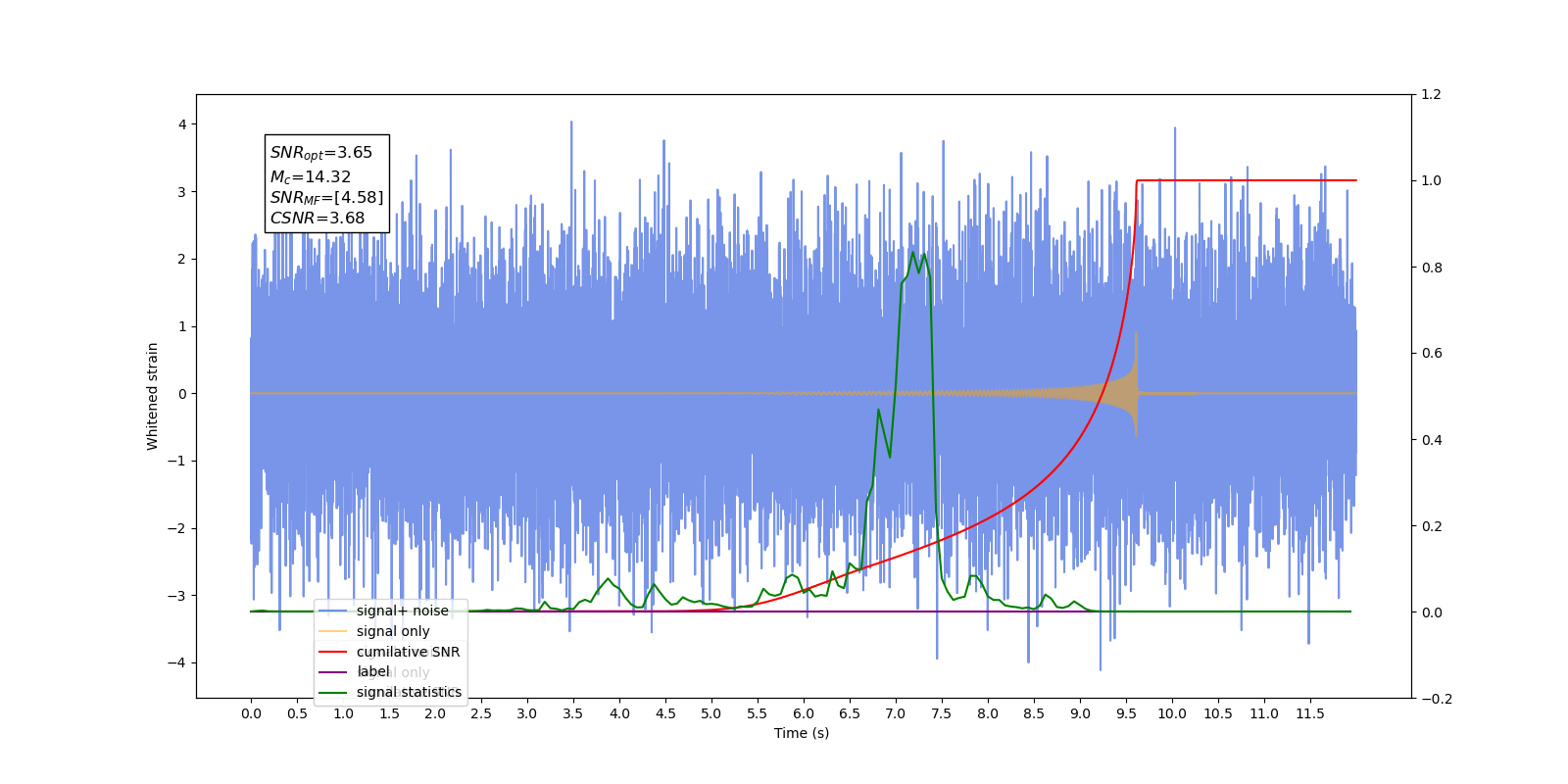
Task: Click the −4 tick on left strain axis
Action: (176, 662)
